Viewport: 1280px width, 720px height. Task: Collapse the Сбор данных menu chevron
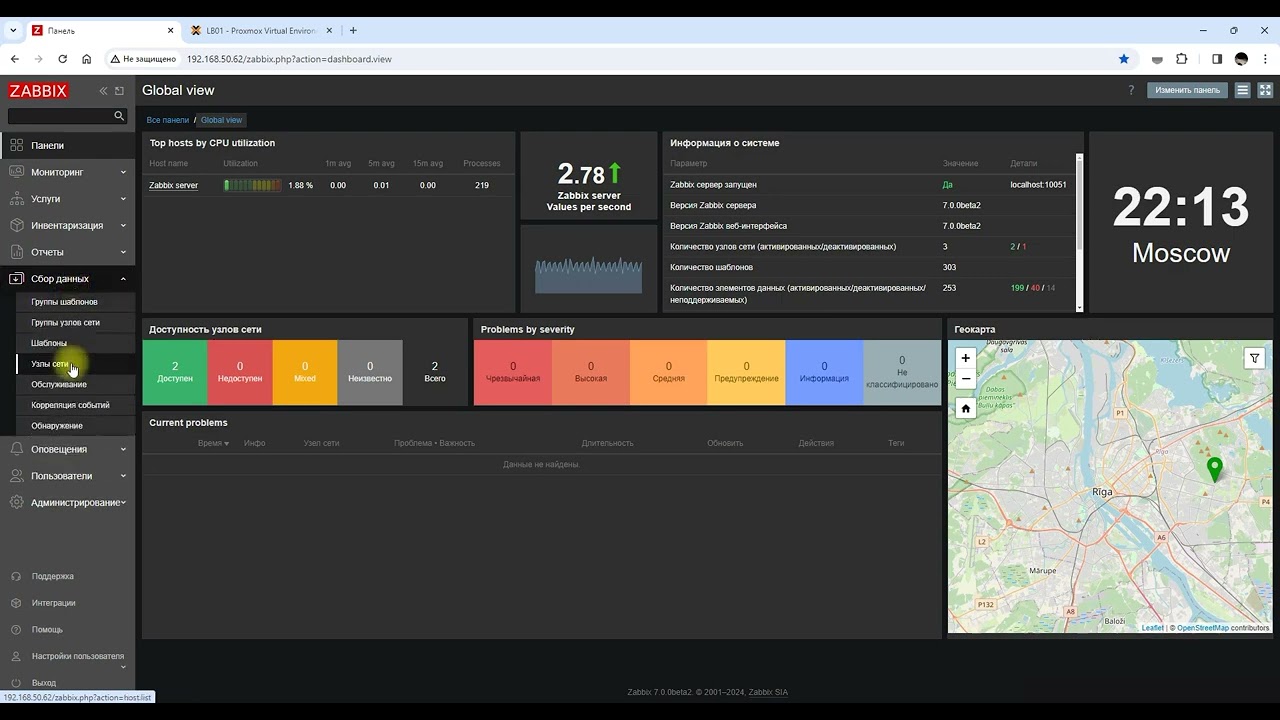coord(123,279)
